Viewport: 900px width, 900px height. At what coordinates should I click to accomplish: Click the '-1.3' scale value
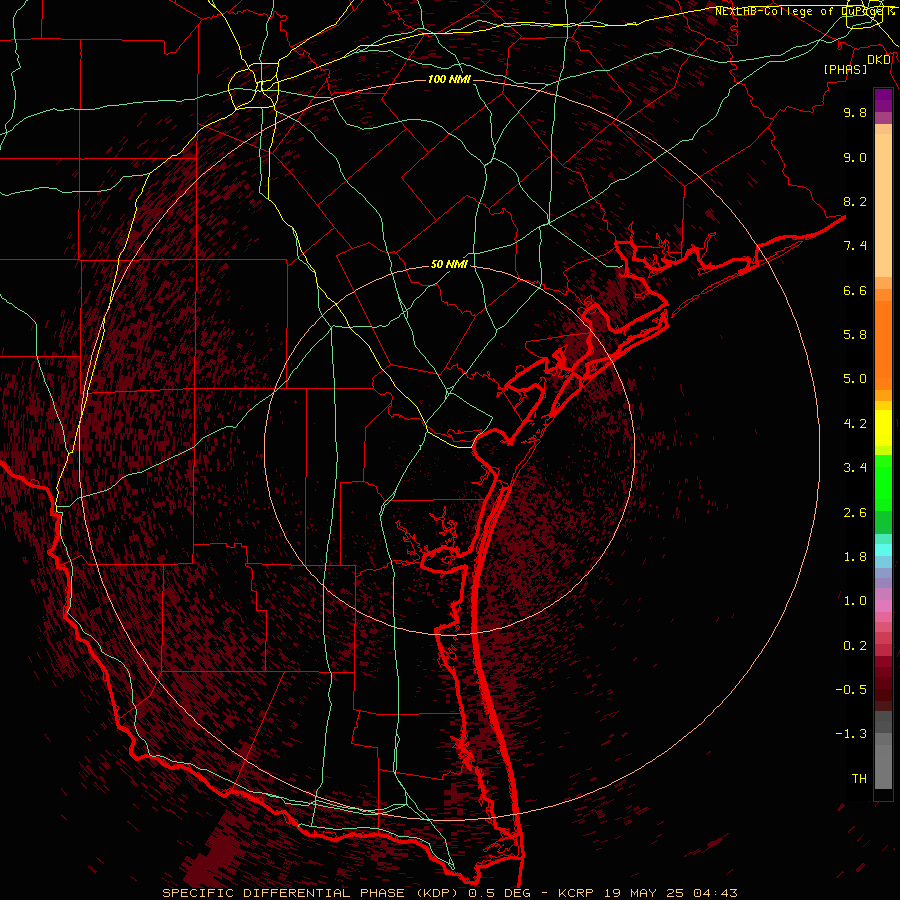pyautogui.click(x=851, y=734)
